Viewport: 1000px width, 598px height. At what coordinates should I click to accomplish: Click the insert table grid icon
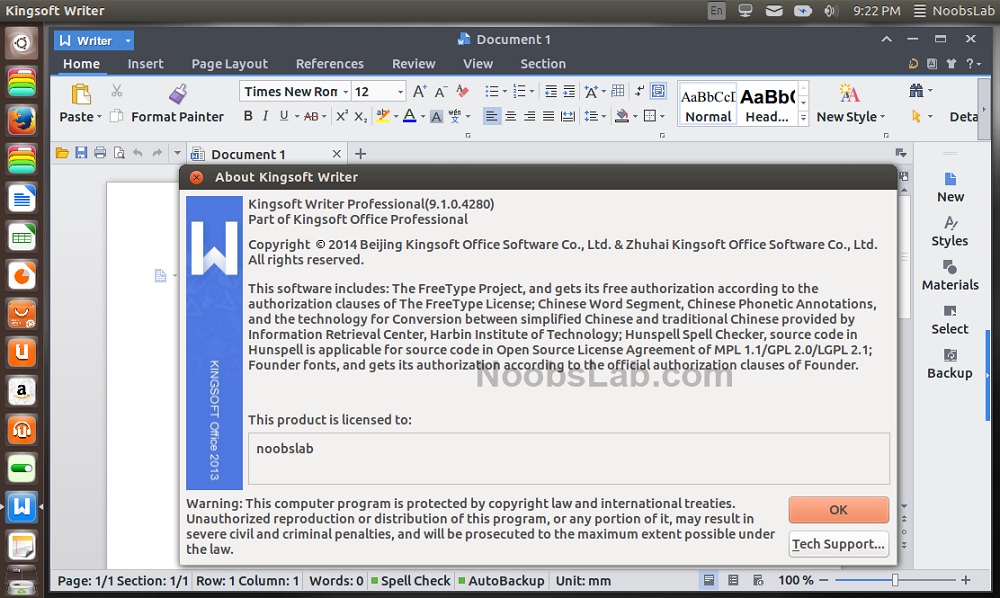pyautogui.click(x=617, y=91)
